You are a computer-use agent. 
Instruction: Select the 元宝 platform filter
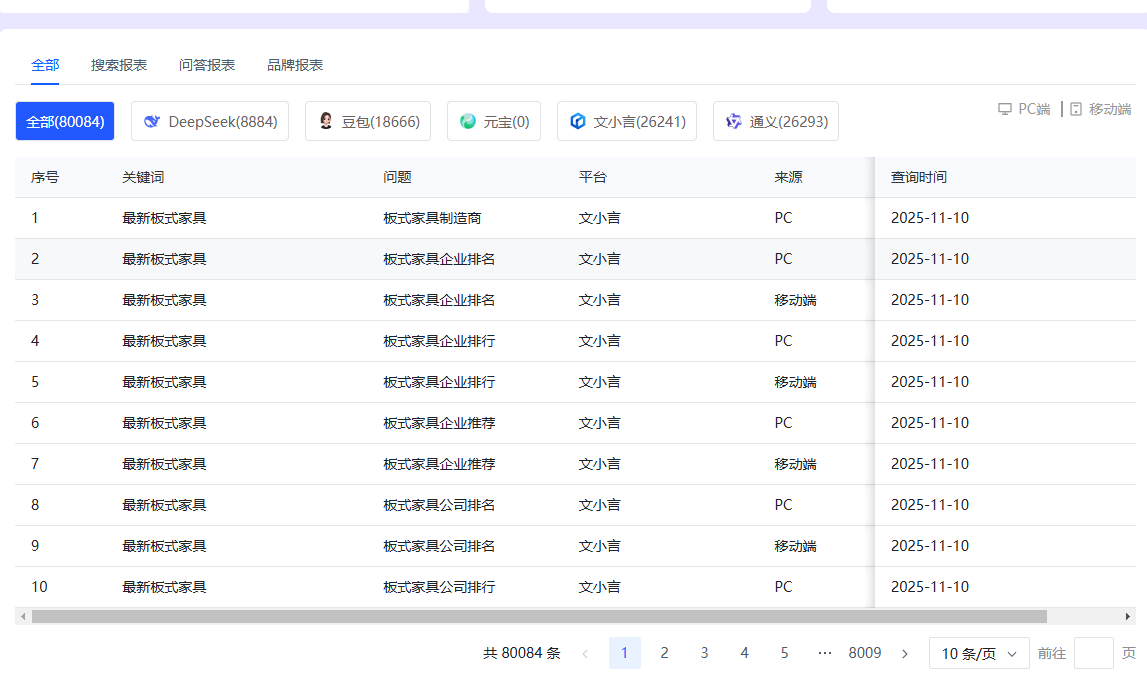[493, 120]
